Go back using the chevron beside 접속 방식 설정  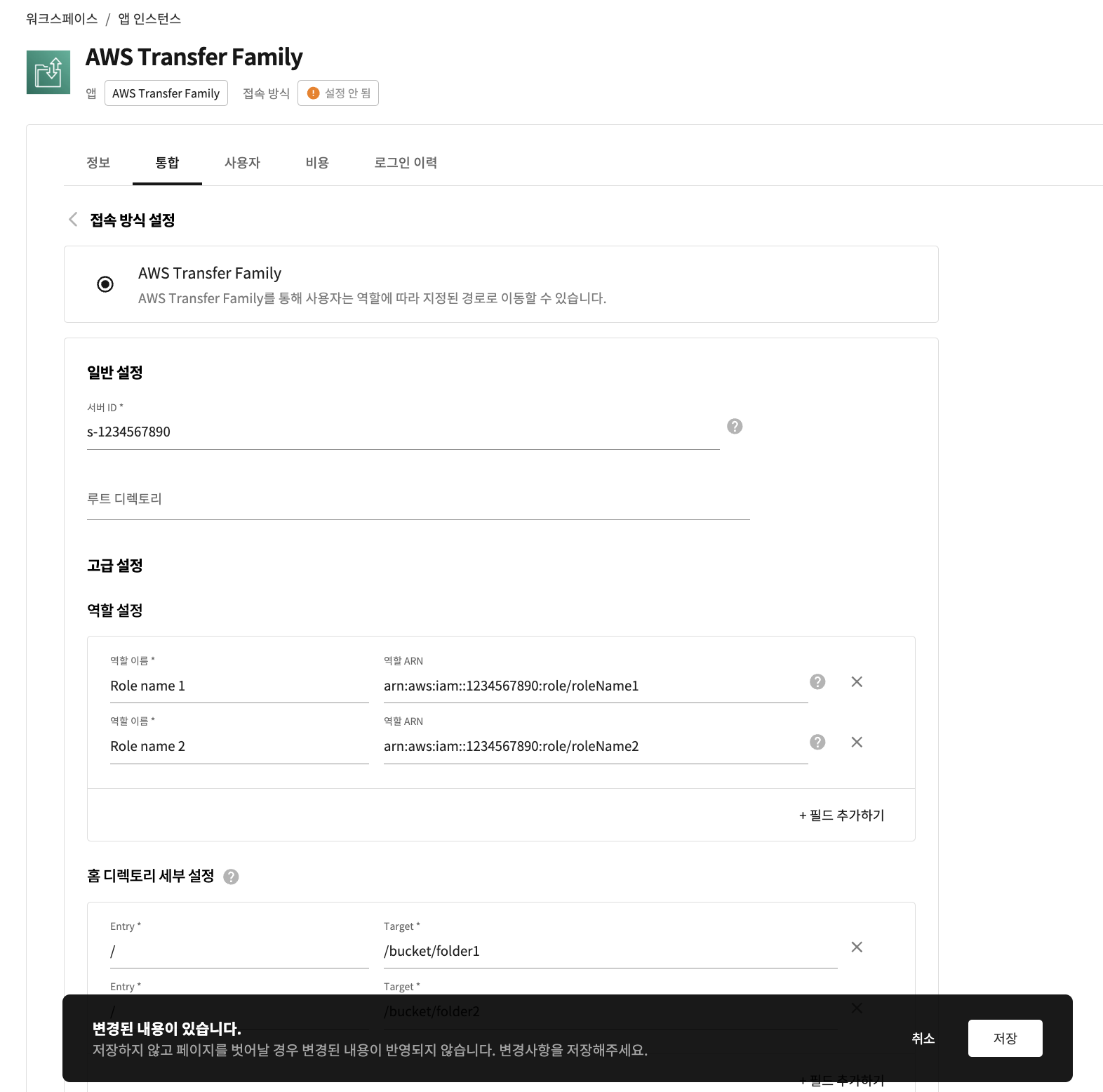point(73,220)
